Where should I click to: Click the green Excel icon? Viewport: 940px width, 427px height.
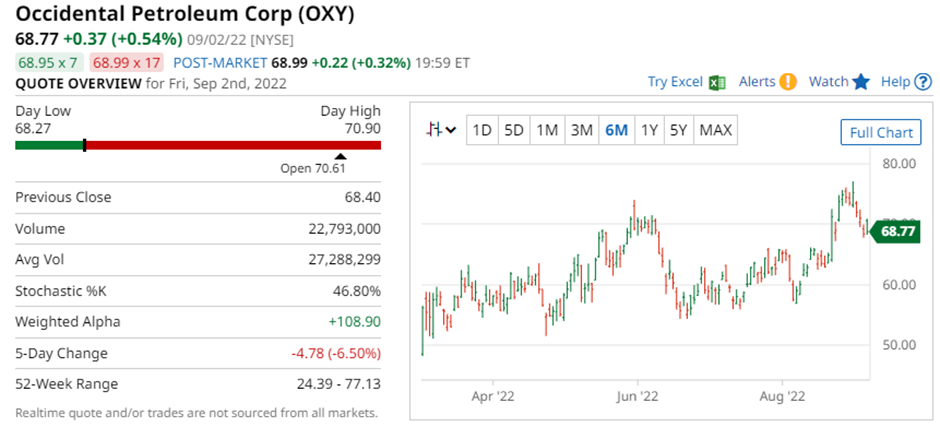717,82
